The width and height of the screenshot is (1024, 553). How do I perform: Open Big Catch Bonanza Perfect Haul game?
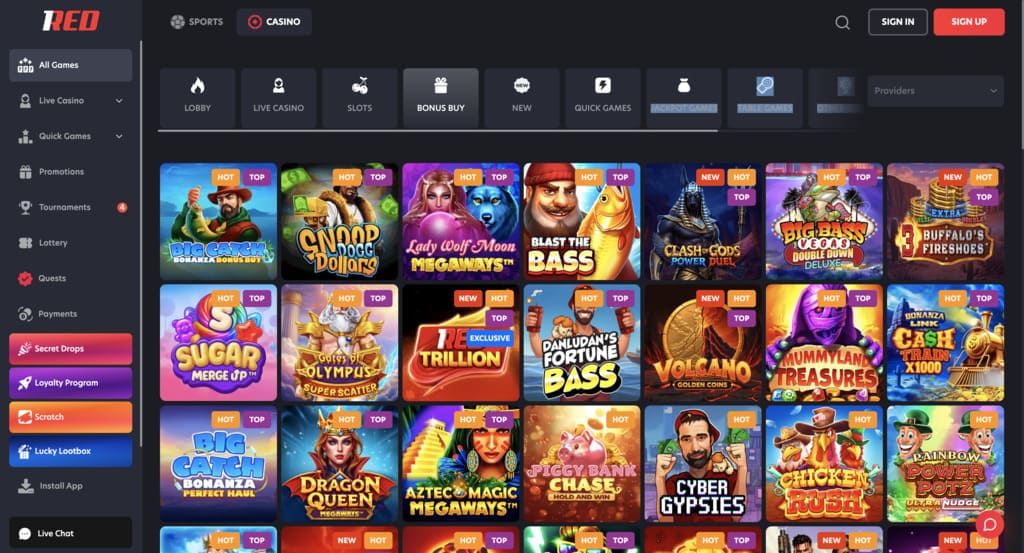click(x=218, y=464)
